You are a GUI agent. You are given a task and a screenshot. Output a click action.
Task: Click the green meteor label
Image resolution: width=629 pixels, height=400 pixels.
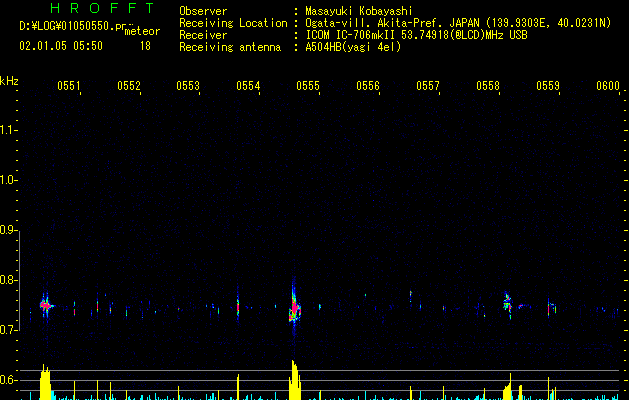click(142, 31)
